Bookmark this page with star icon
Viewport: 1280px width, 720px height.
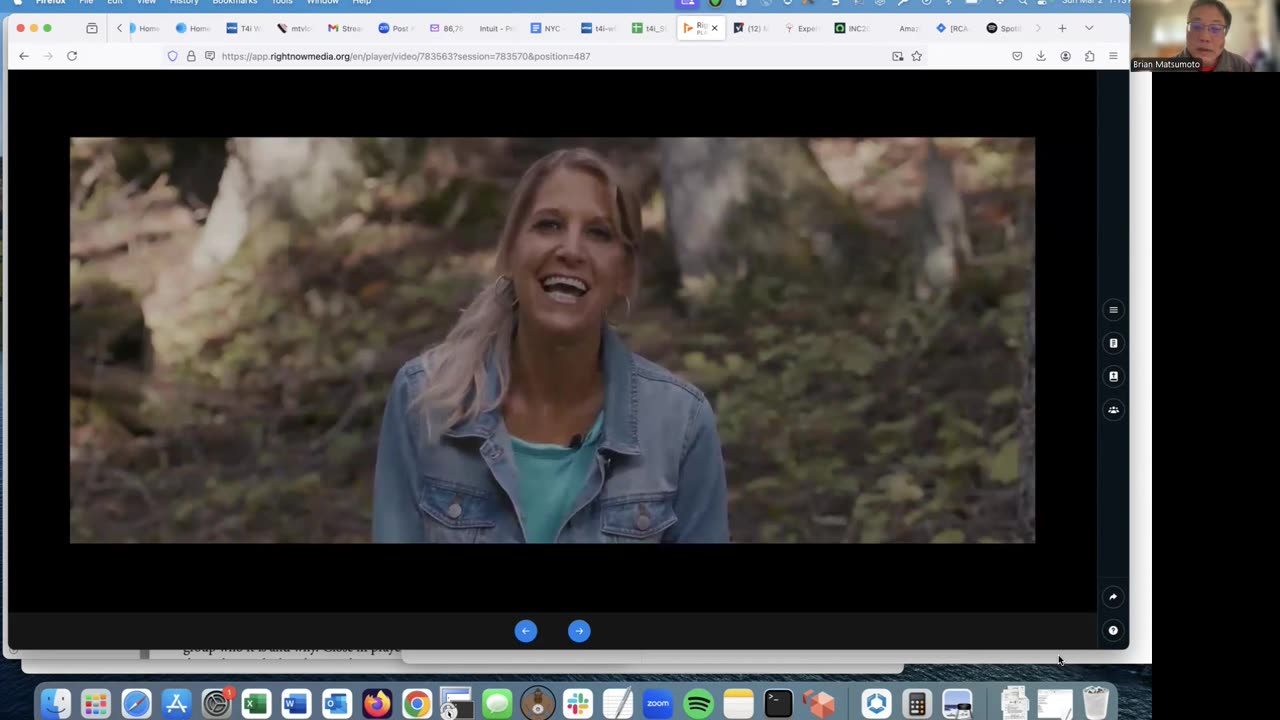pyautogui.click(x=916, y=56)
